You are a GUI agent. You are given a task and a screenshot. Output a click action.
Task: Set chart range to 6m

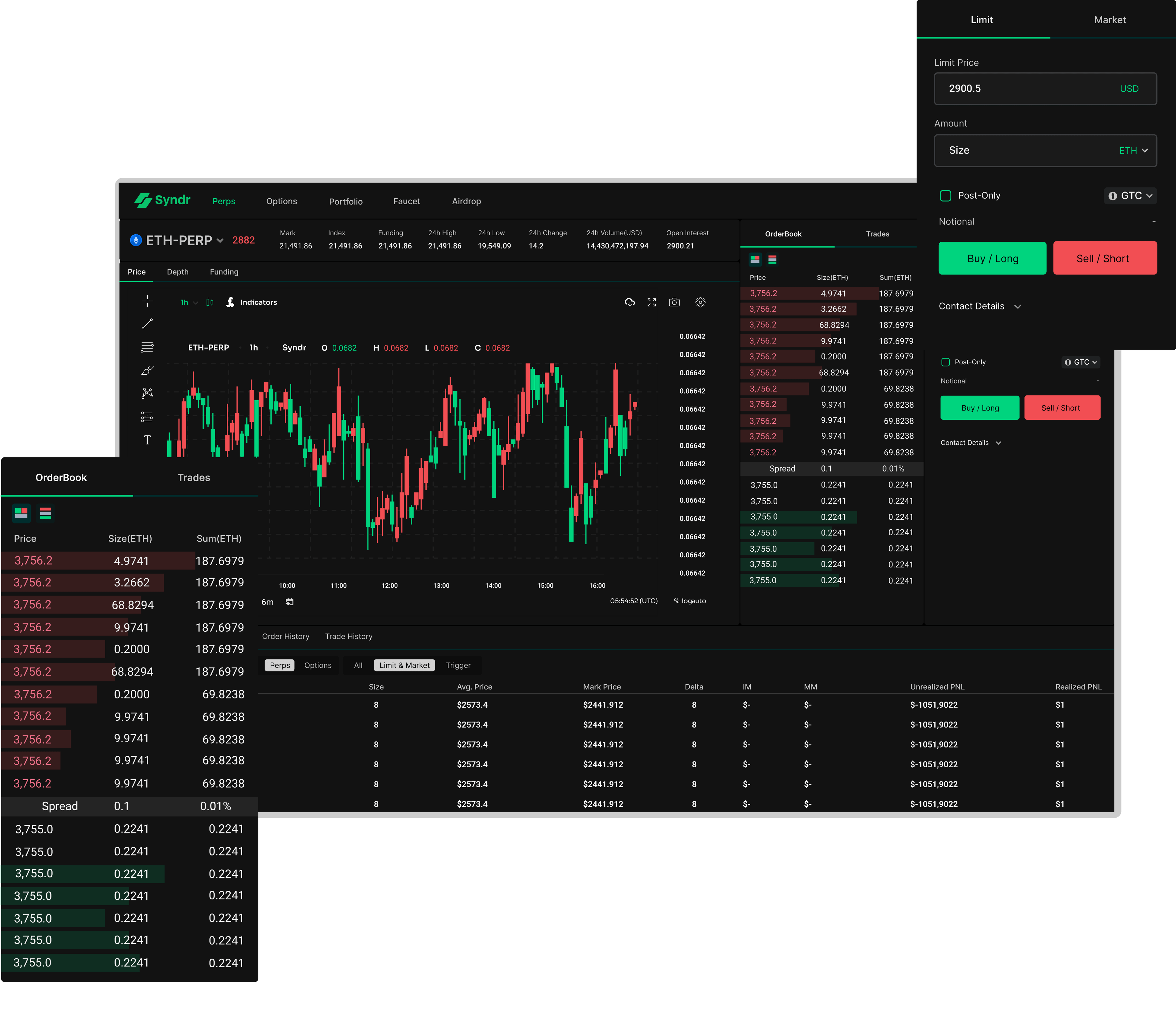(x=268, y=602)
